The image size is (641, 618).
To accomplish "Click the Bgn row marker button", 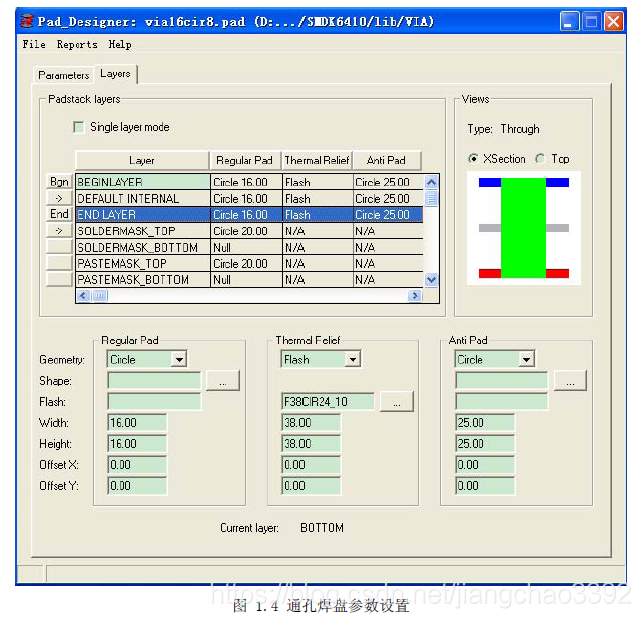I will tap(59, 182).
